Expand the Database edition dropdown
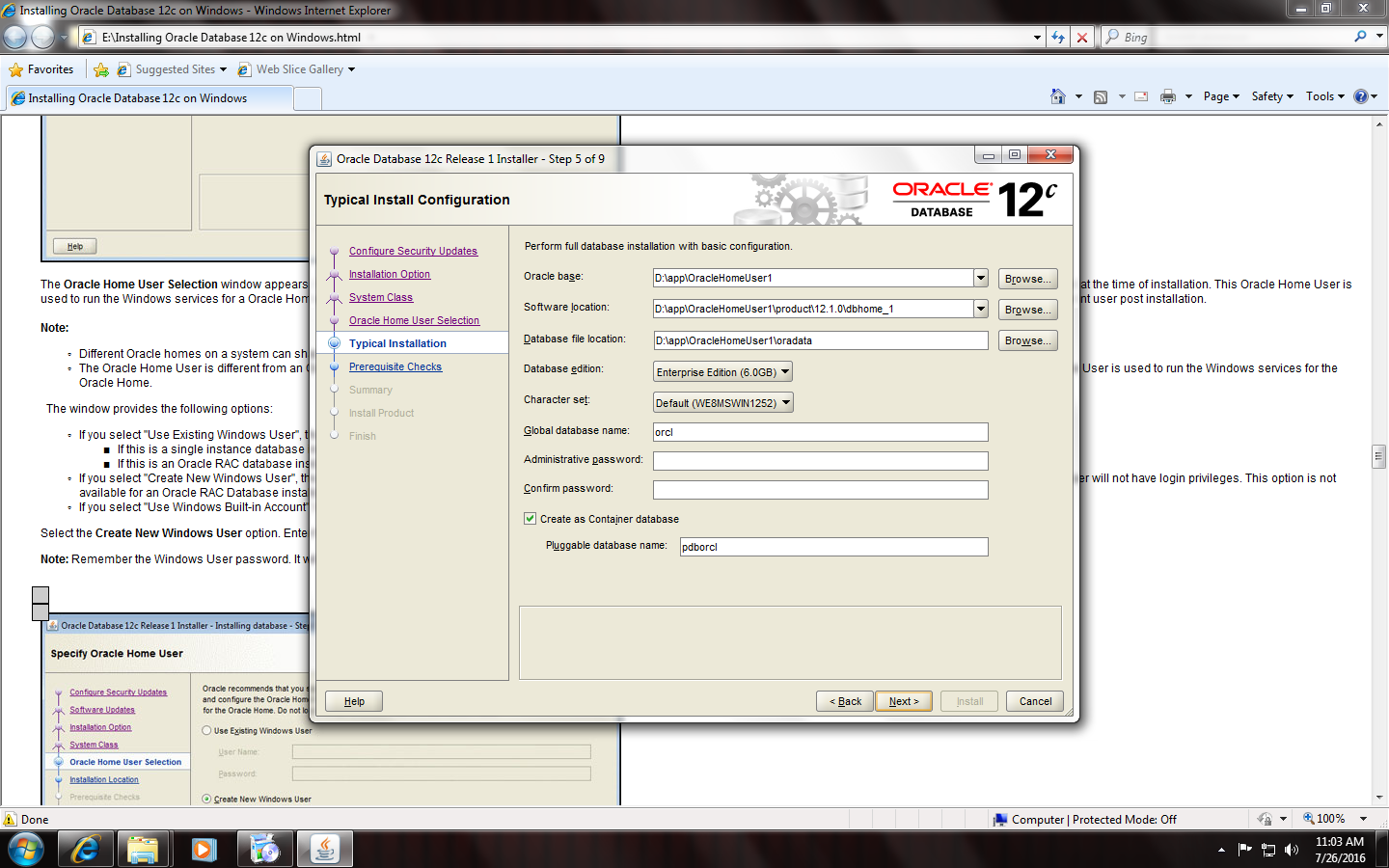Viewport: 1389px width, 868px height. pos(785,372)
